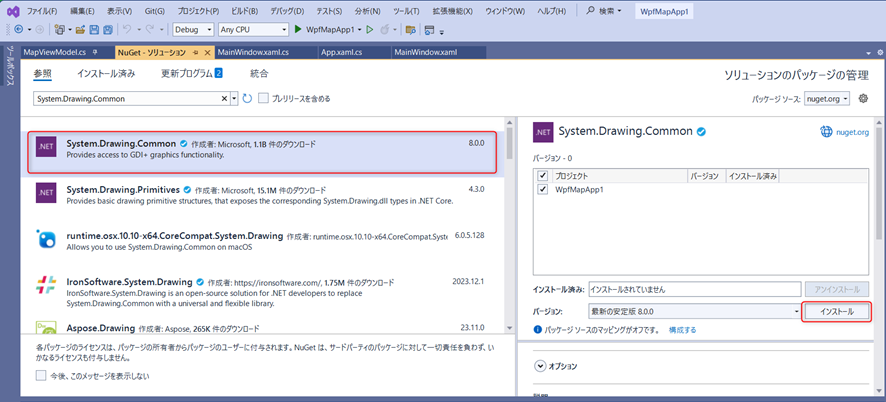Open the ビルド(B) menu
Viewport: 886px width, 402px height.
pyautogui.click(x=244, y=11)
